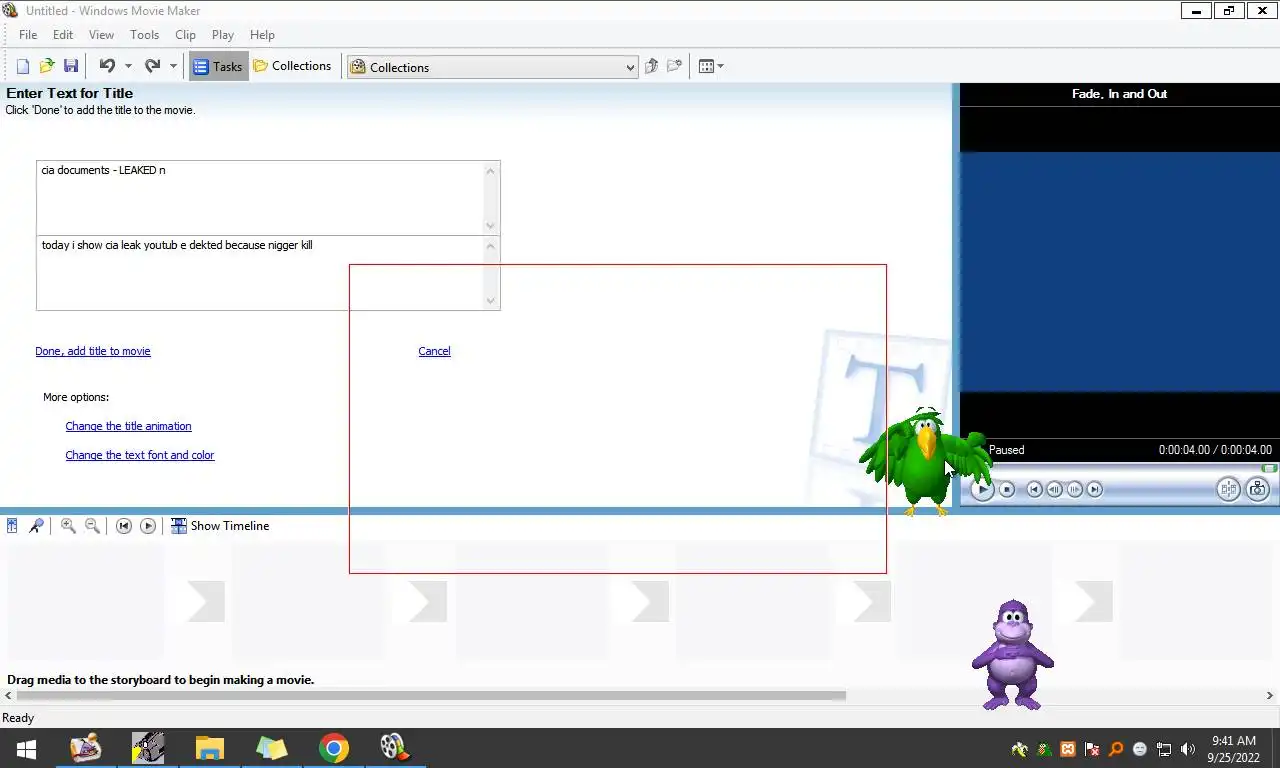Expand the redo history arrow

(x=173, y=66)
